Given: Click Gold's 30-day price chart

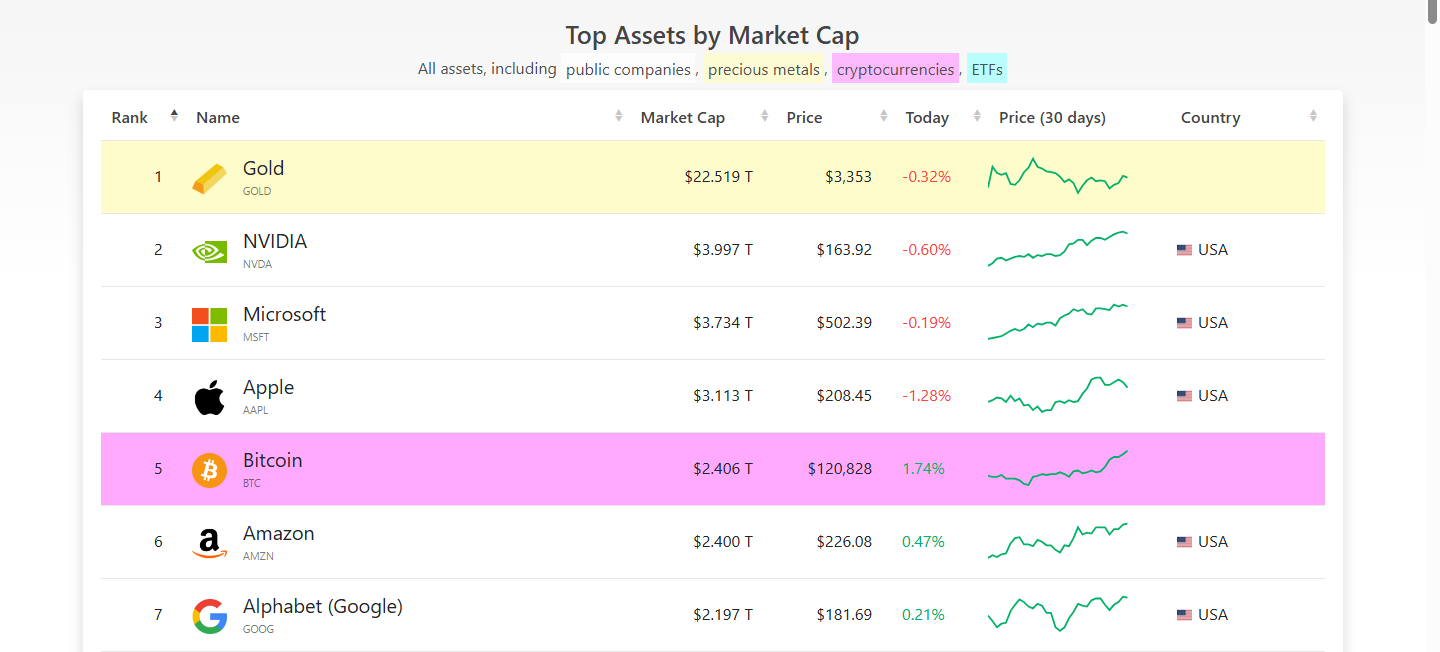Looking at the screenshot, I should click(1058, 175).
